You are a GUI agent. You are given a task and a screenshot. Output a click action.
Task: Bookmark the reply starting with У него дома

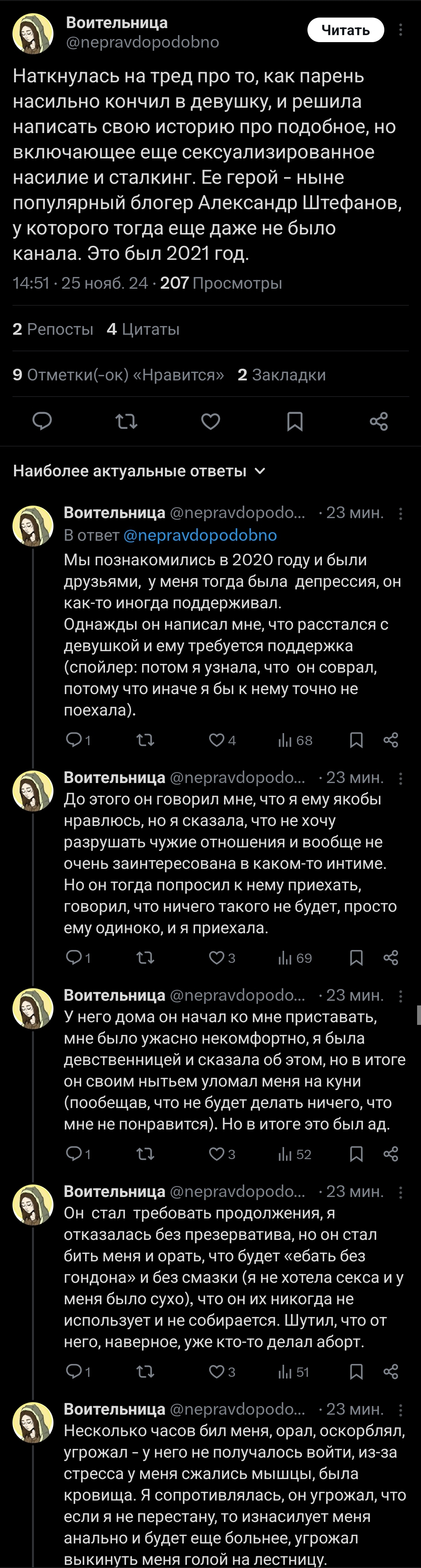tap(357, 1154)
